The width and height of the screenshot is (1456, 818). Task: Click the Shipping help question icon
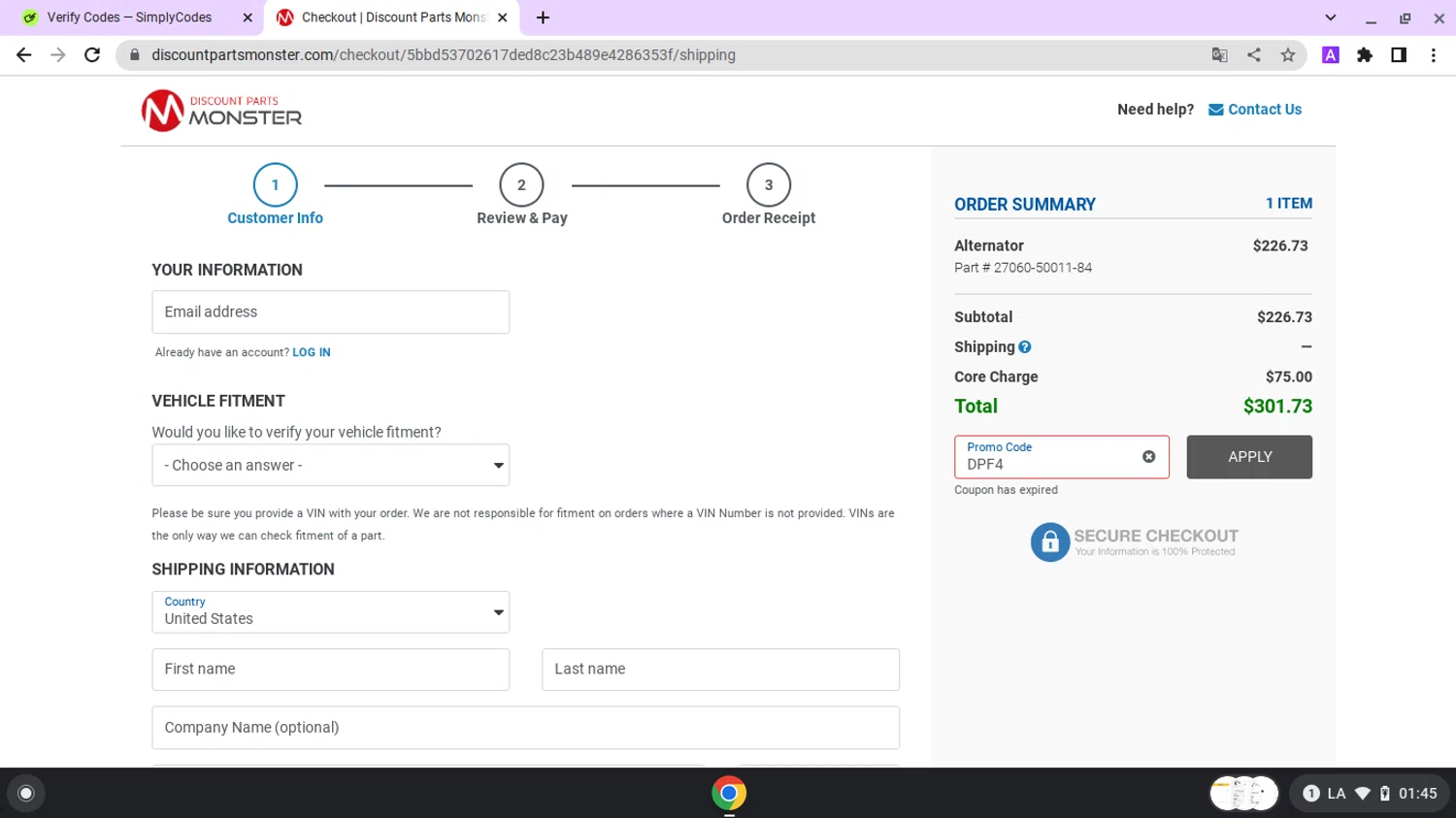(1025, 347)
